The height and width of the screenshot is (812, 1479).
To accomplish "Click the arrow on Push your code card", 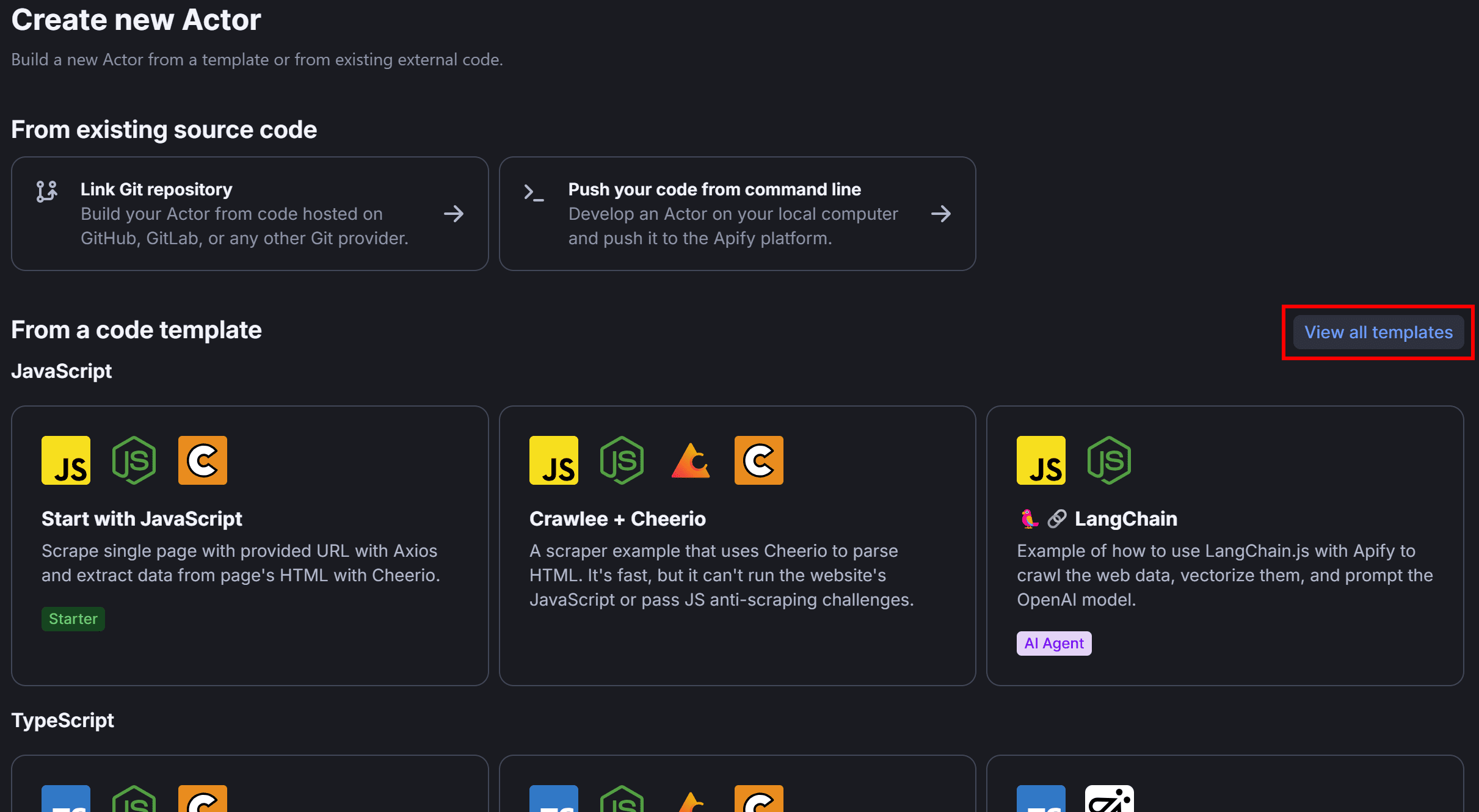I will 940,214.
